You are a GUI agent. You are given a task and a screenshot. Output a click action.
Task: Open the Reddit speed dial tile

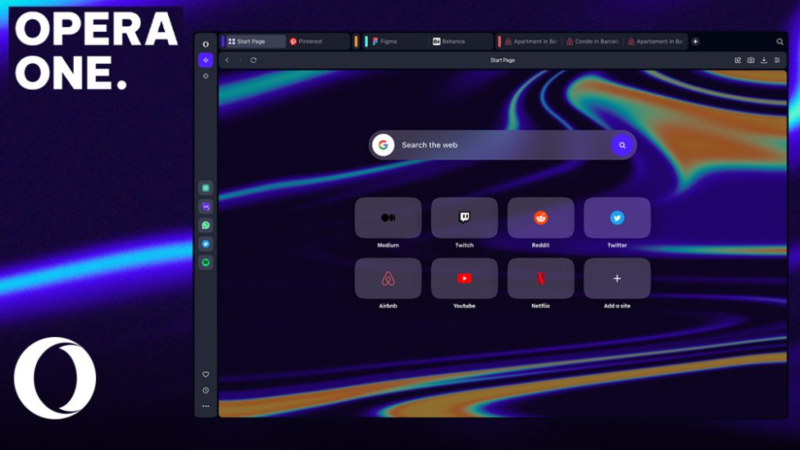pos(541,218)
